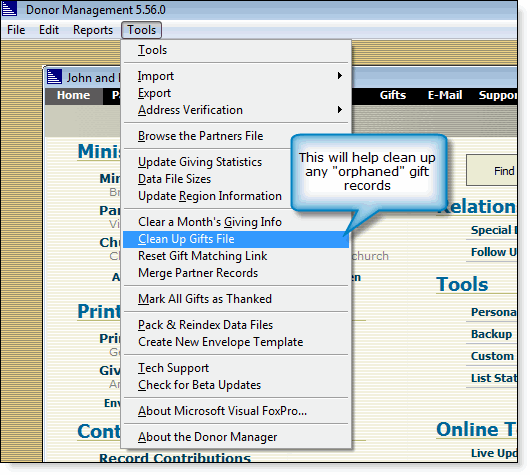Select Browse the Partners File
Viewport: 530px width, 475px height.
[x=200, y=136]
